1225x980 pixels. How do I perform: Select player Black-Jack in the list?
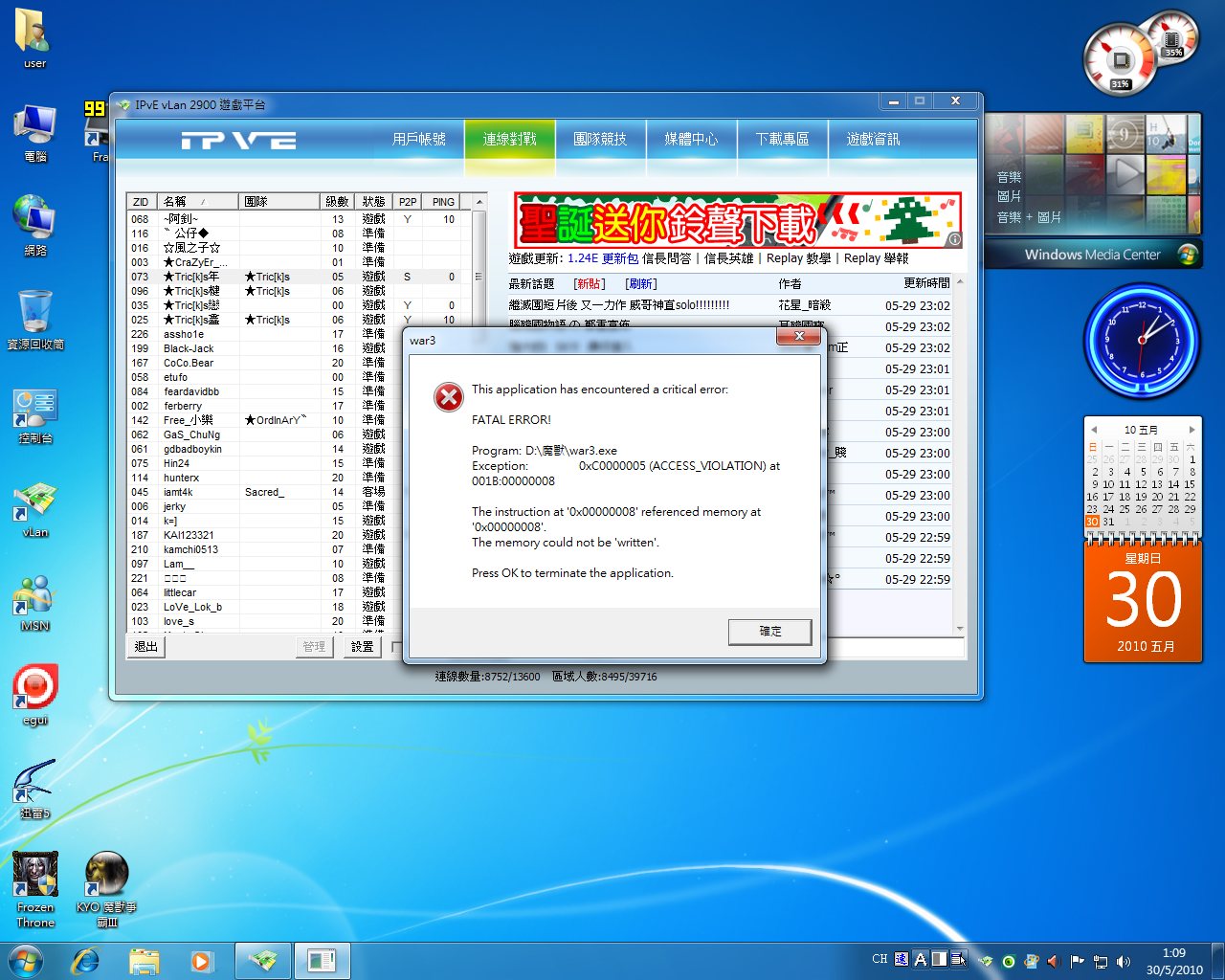click(x=189, y=348)
